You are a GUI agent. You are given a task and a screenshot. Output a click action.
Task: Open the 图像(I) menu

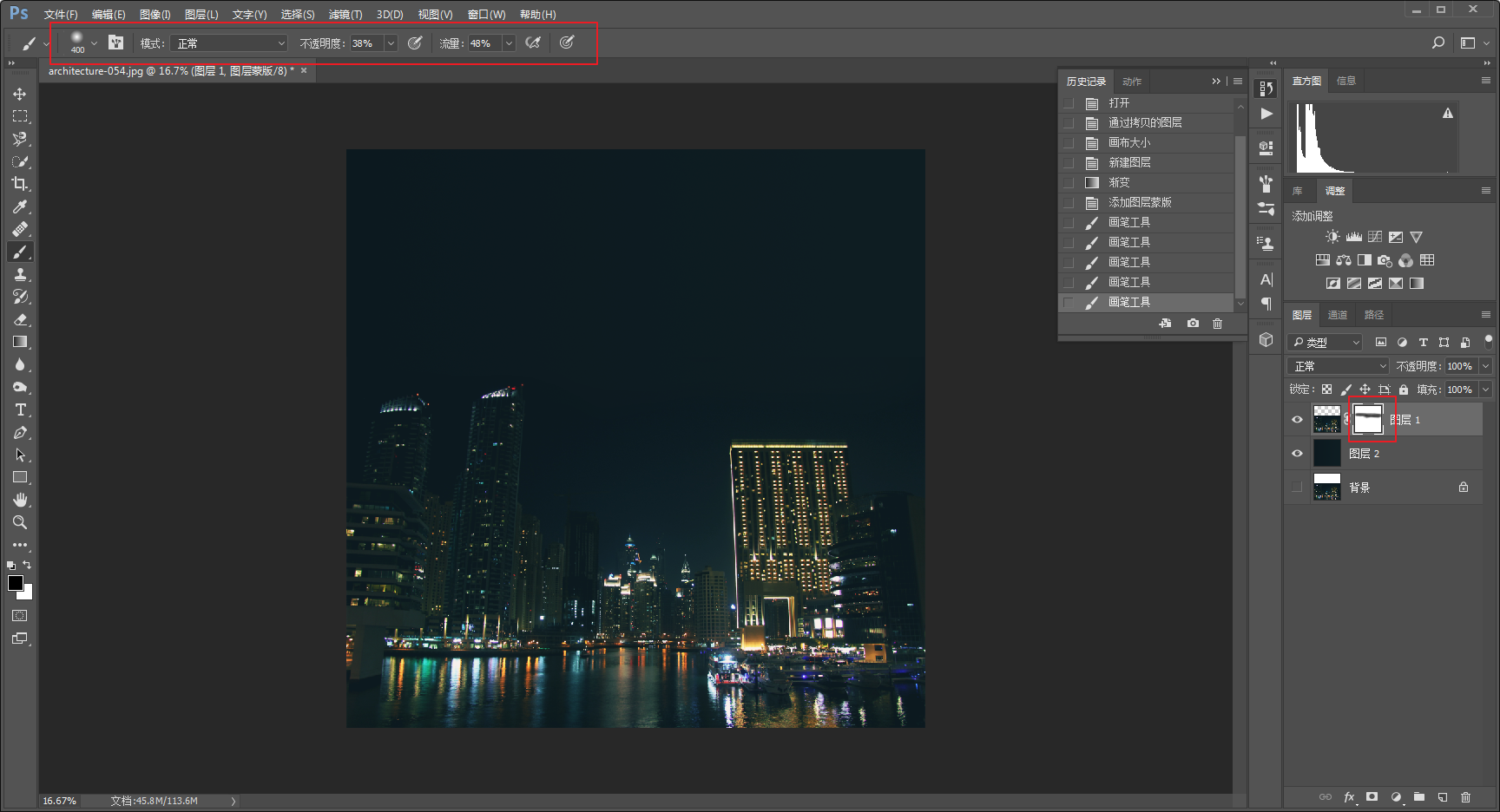click(155, 15)
